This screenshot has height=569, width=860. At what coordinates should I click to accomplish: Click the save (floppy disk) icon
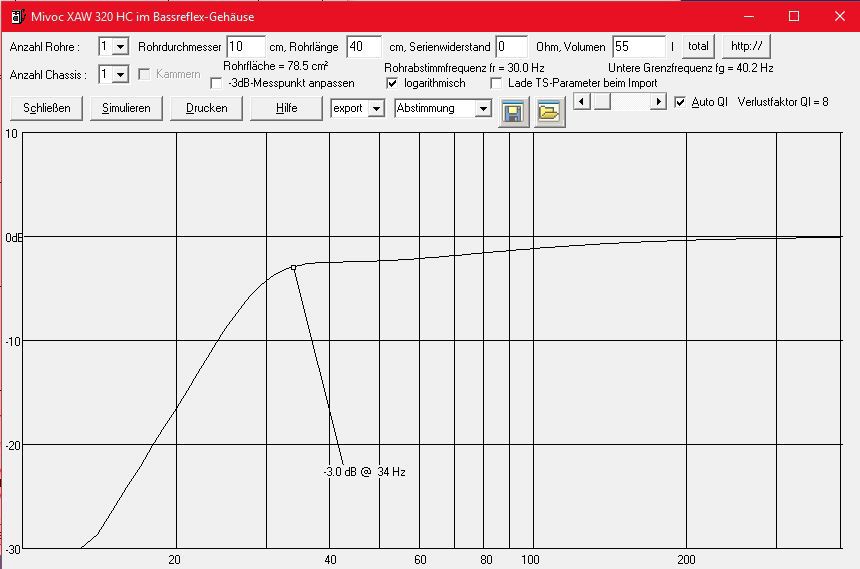(514, 112)
